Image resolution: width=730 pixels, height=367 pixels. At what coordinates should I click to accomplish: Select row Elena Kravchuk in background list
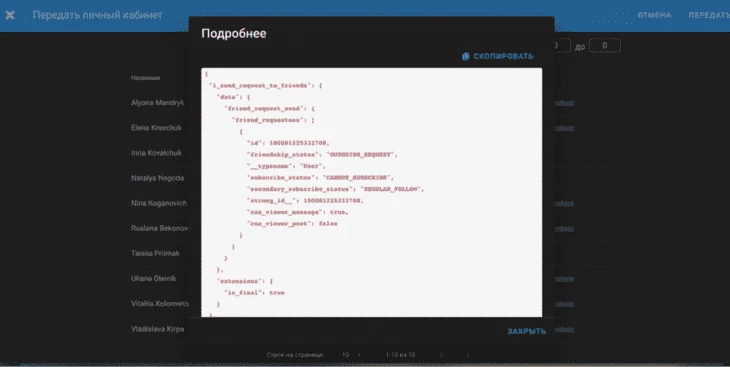[x=156, y=128]
